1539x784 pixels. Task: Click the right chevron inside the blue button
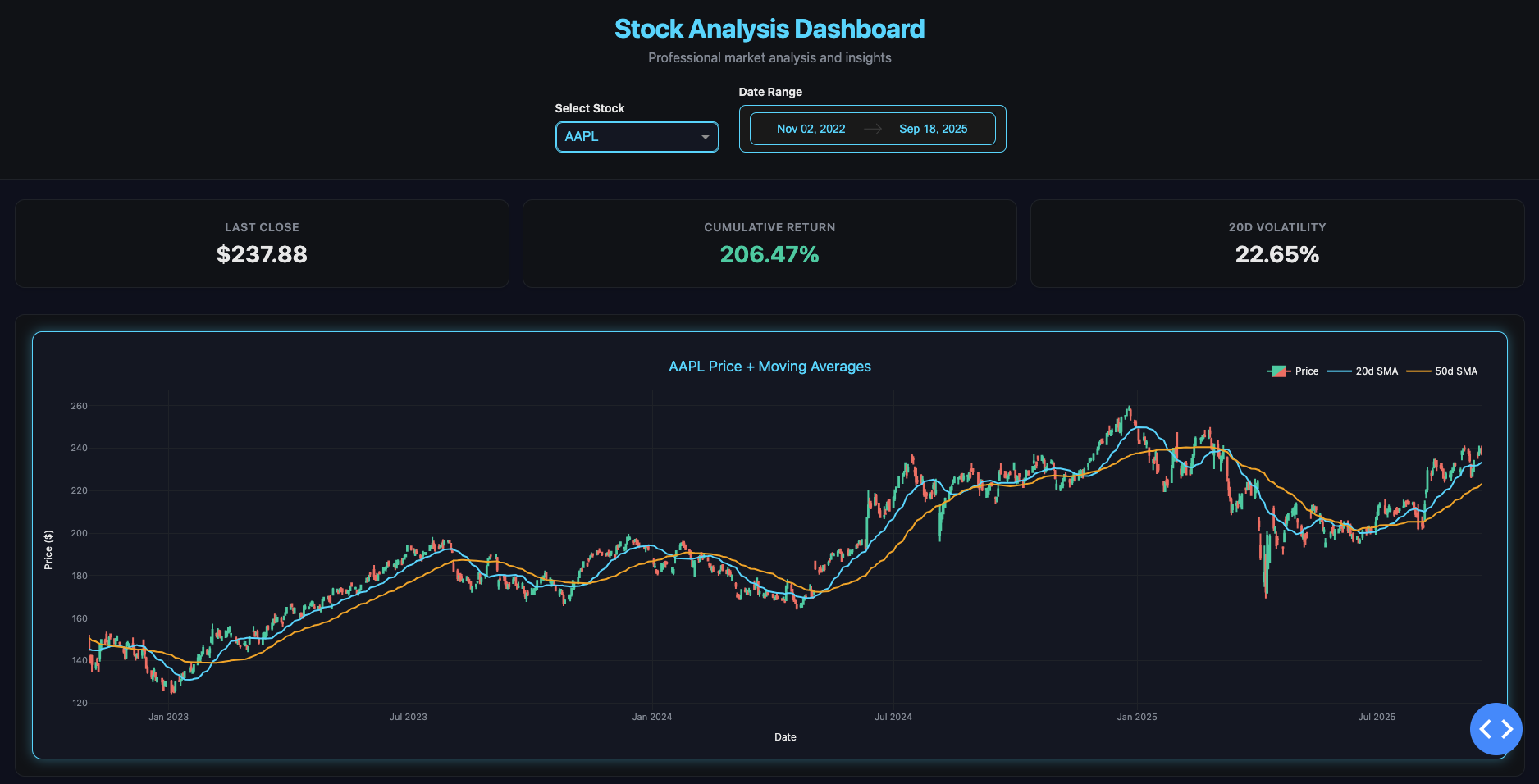[1506, 728]
